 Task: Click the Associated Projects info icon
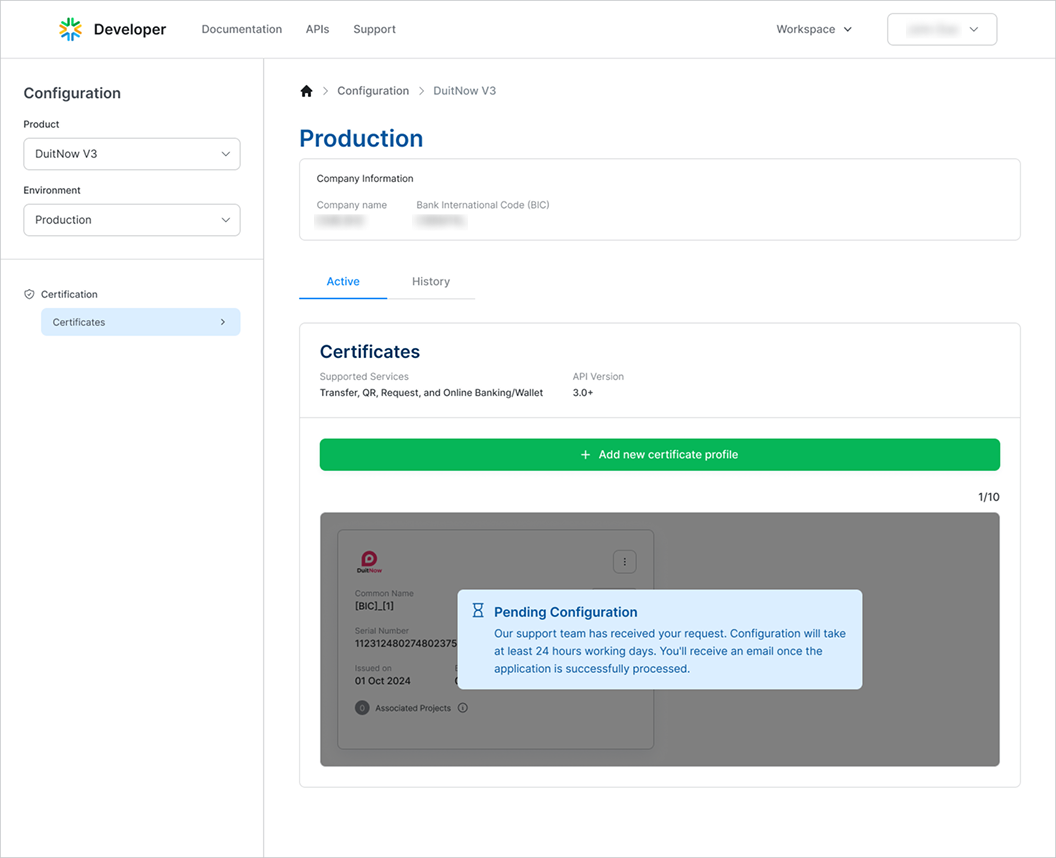point(463,708)
